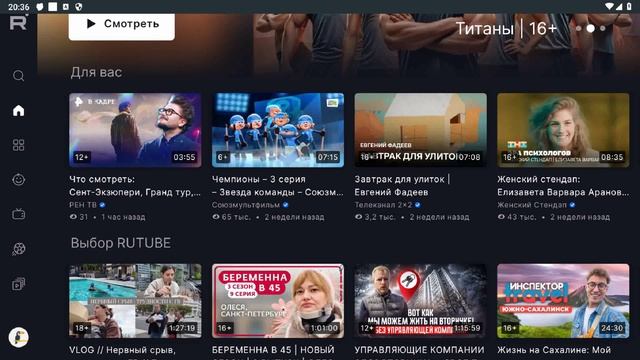
Task: Click the shield notification icon in status bar
Action: pyautogui.click(x=79, y=7)
